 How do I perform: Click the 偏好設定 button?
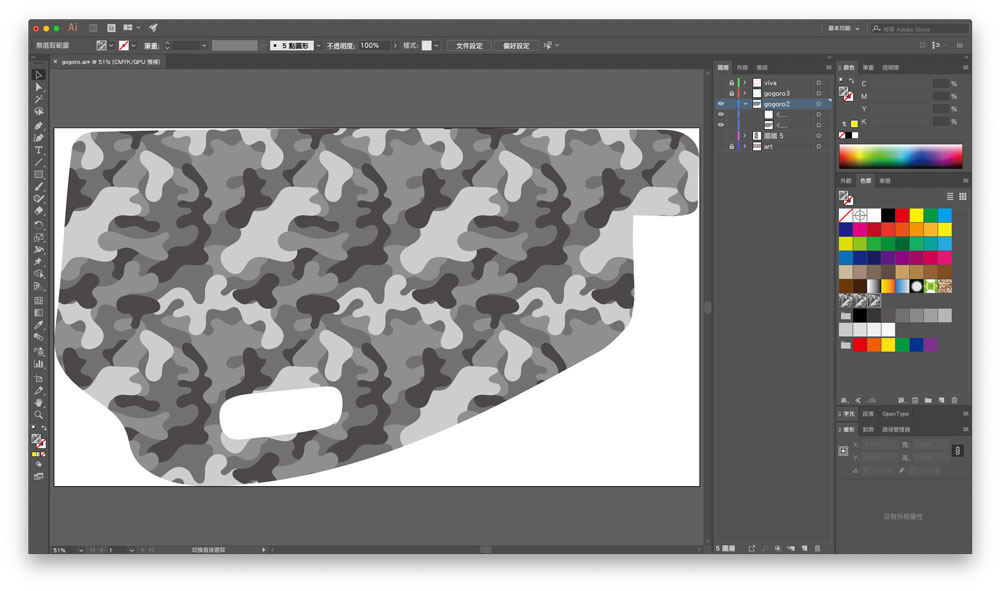(515, 45)
